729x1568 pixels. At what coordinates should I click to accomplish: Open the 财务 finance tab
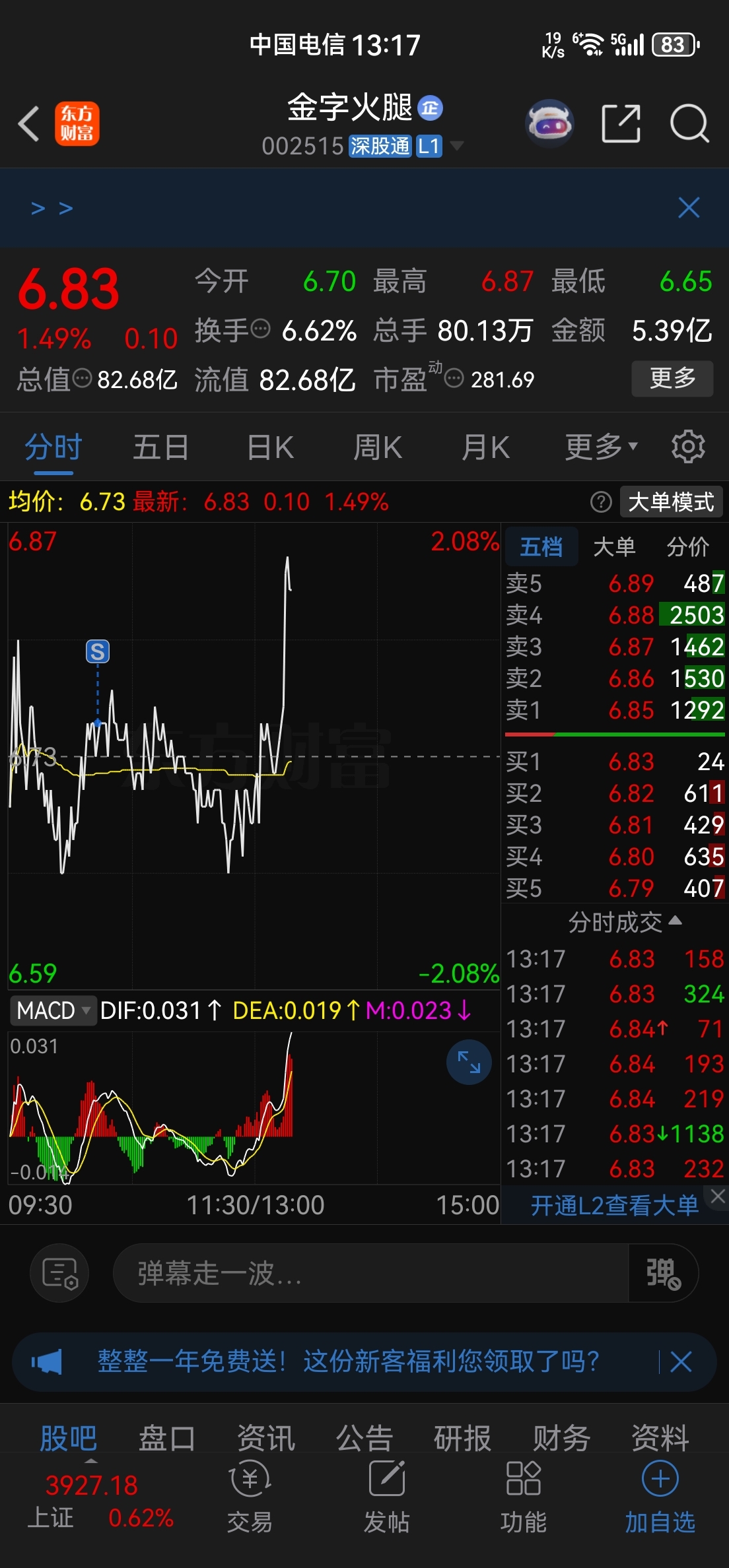562,1439
